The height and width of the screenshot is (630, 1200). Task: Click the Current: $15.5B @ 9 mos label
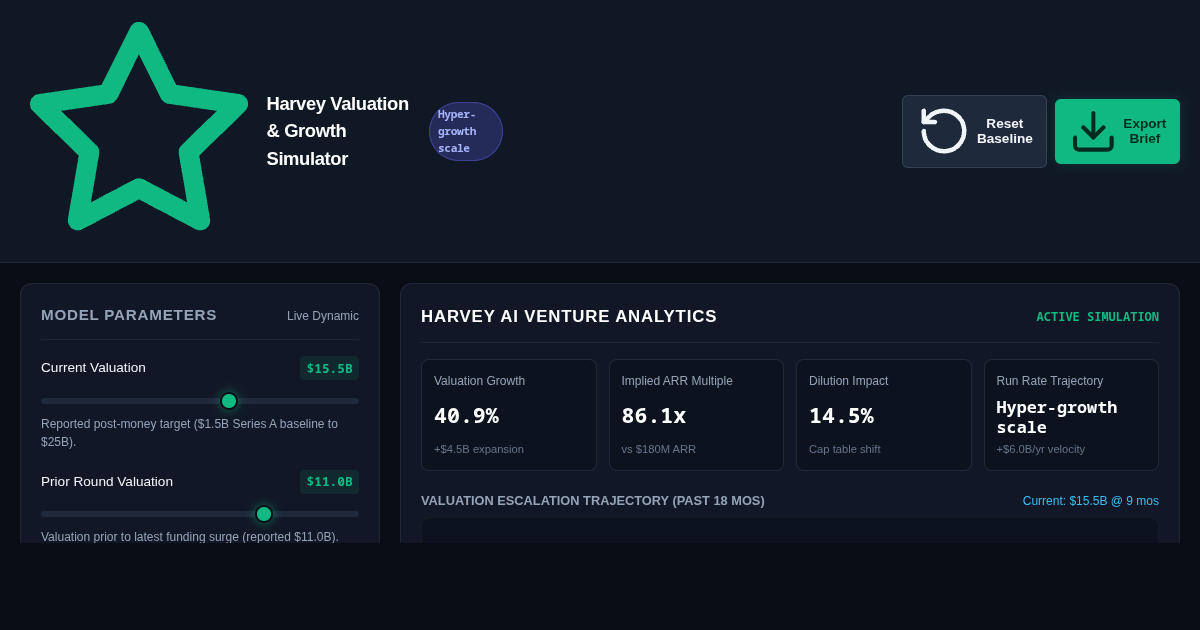click(1090, 501)
